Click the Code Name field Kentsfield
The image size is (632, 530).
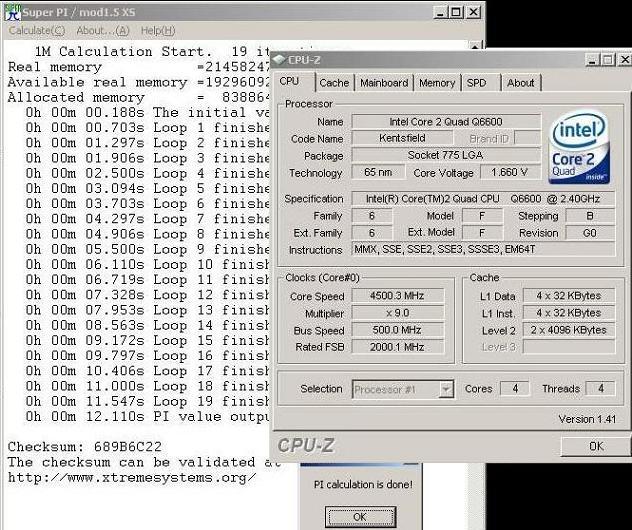click(x=402, y=138)
